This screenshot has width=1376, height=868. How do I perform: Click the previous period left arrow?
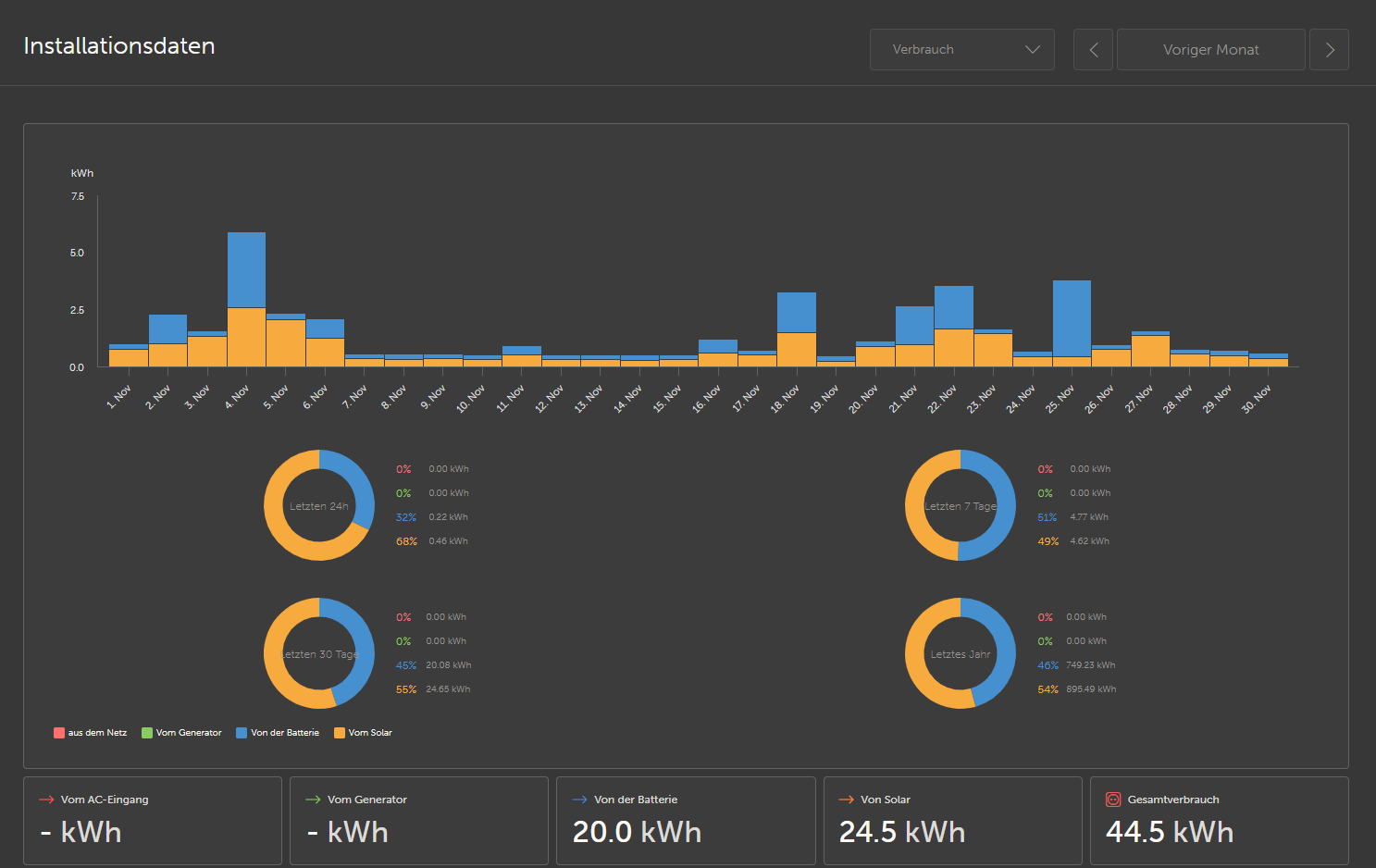[x=1093, y=50]
